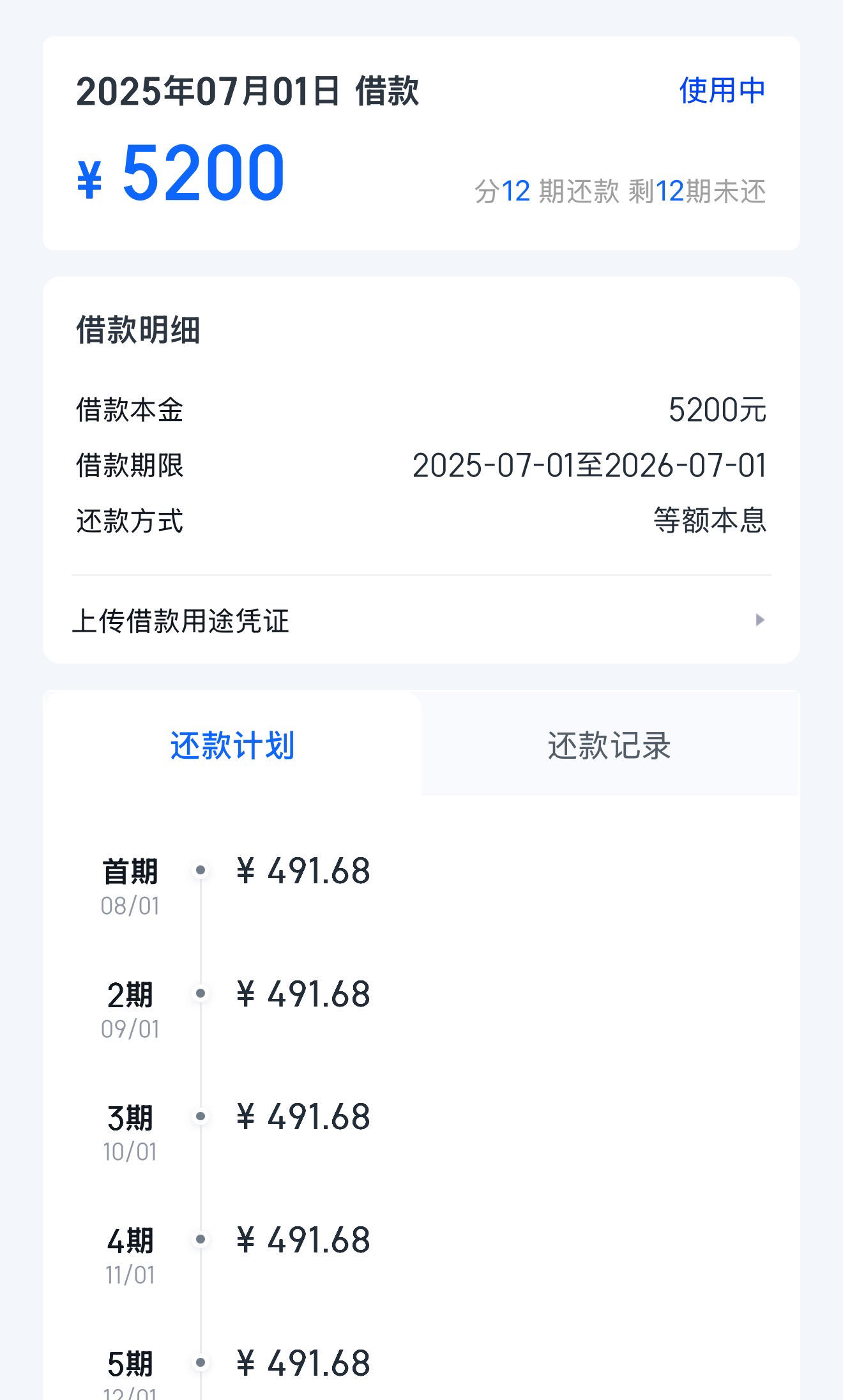Click the 等额本息 repayment method value

click(x=710, y=521)
